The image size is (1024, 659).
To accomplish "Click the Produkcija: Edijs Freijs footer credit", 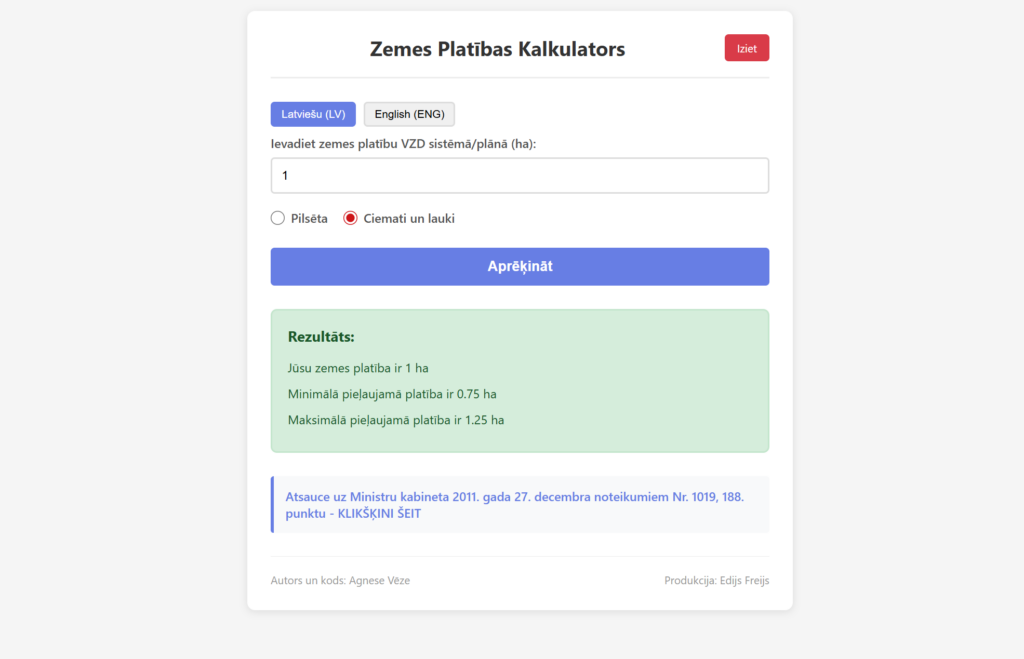I will click(x=716, y=580).
